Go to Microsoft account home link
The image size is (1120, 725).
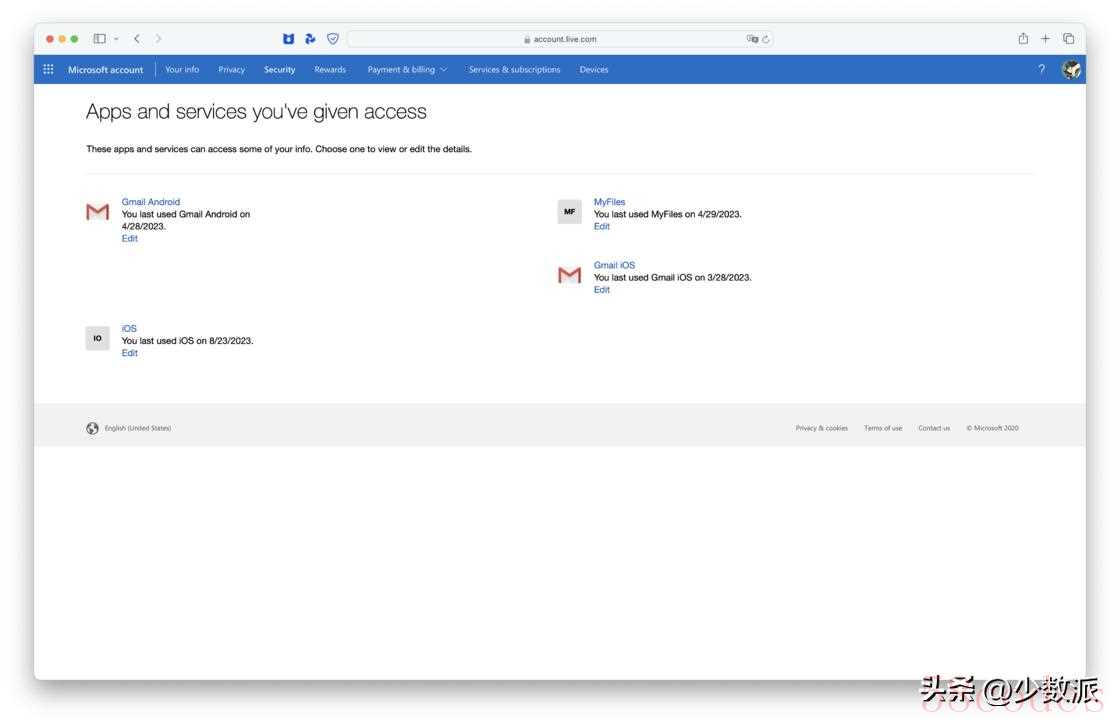(x=105, y=69)
